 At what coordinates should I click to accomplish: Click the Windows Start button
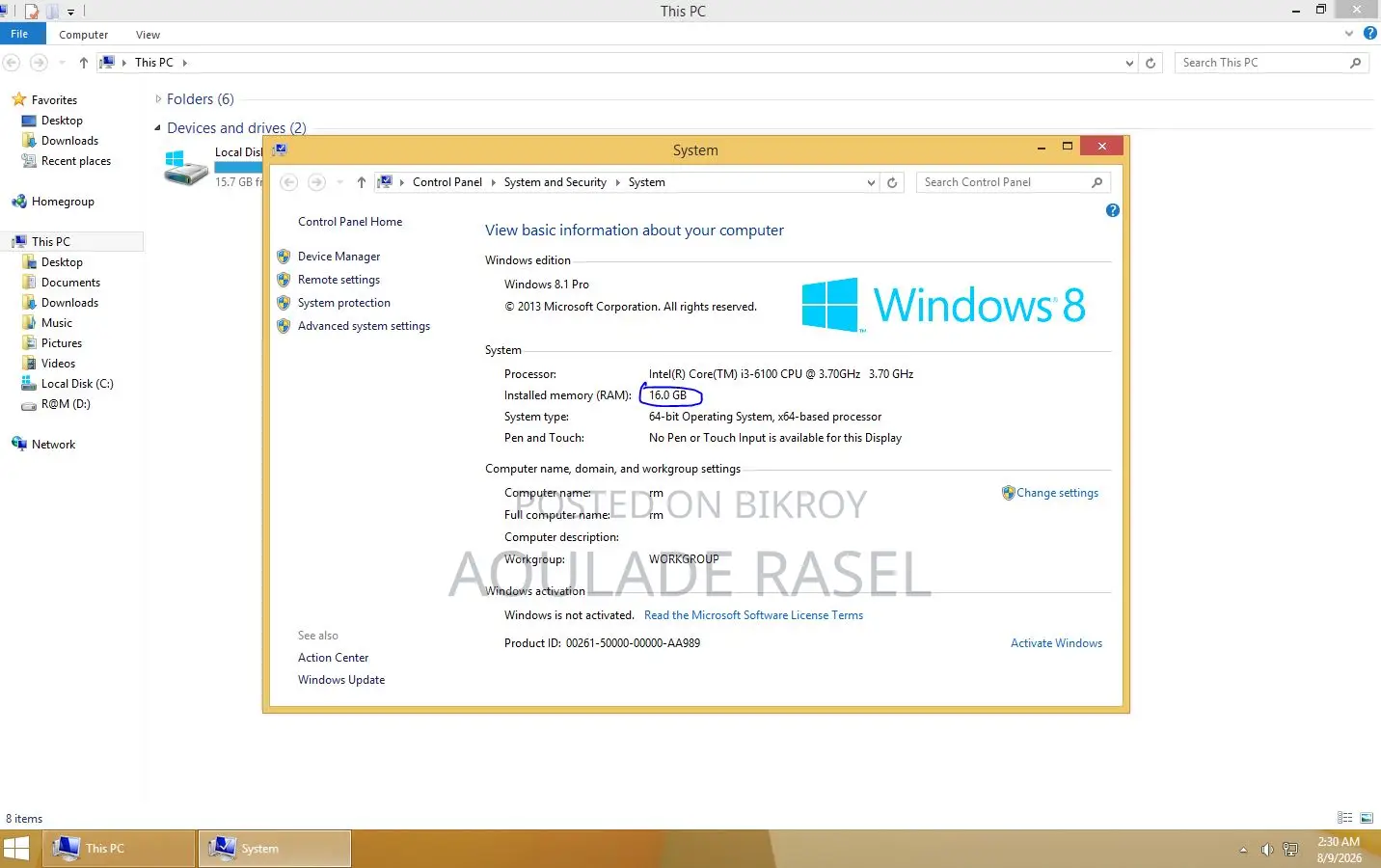pyautogui.click(x=16, y=849)
